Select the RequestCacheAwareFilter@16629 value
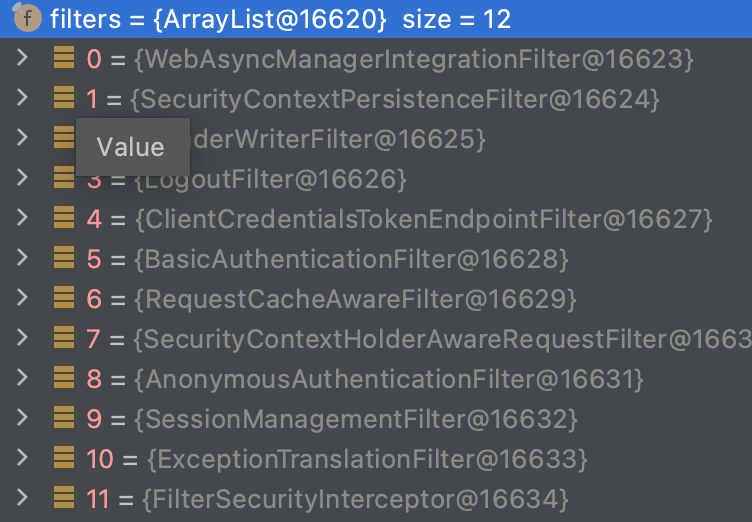This screenshot has height=522, width=752. point(355,299)
